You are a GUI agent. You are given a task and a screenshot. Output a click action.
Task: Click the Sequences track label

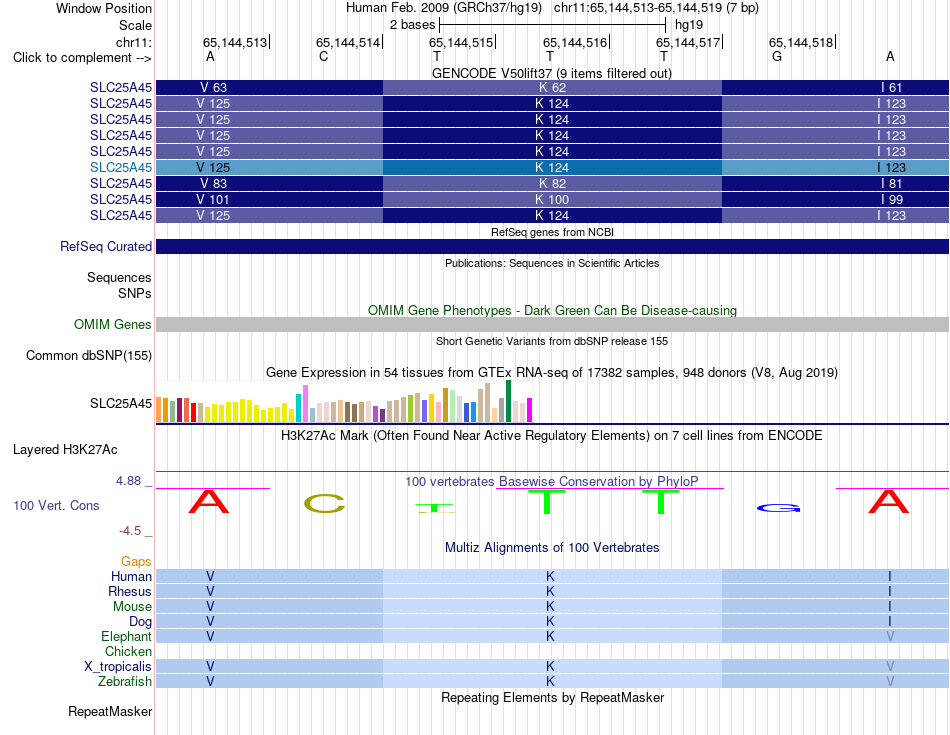pos(119,278)
